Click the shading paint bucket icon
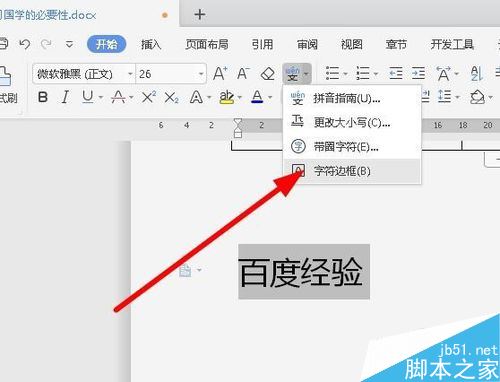The height and width of the screenshot is (382, 500). (477, 97)
